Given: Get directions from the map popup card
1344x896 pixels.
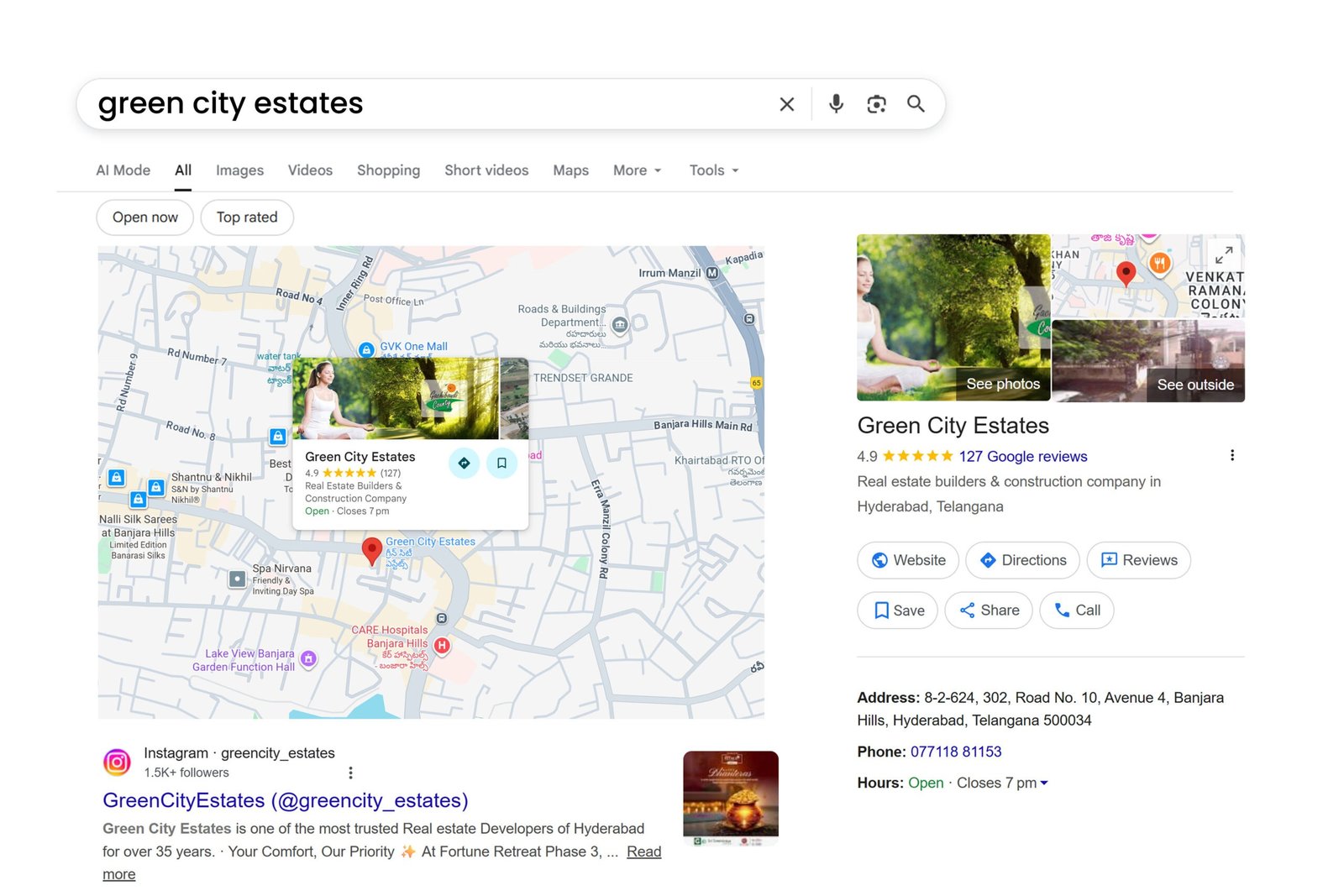Looking at the screenshot, I should click(464, 463).
